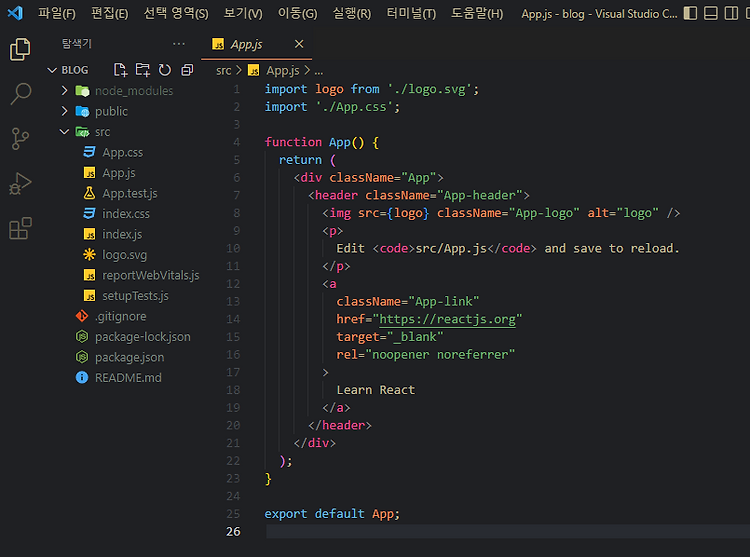Toggle primary sidebar layout icon
This screenshot has height=557, width=750.
[690, 13]
